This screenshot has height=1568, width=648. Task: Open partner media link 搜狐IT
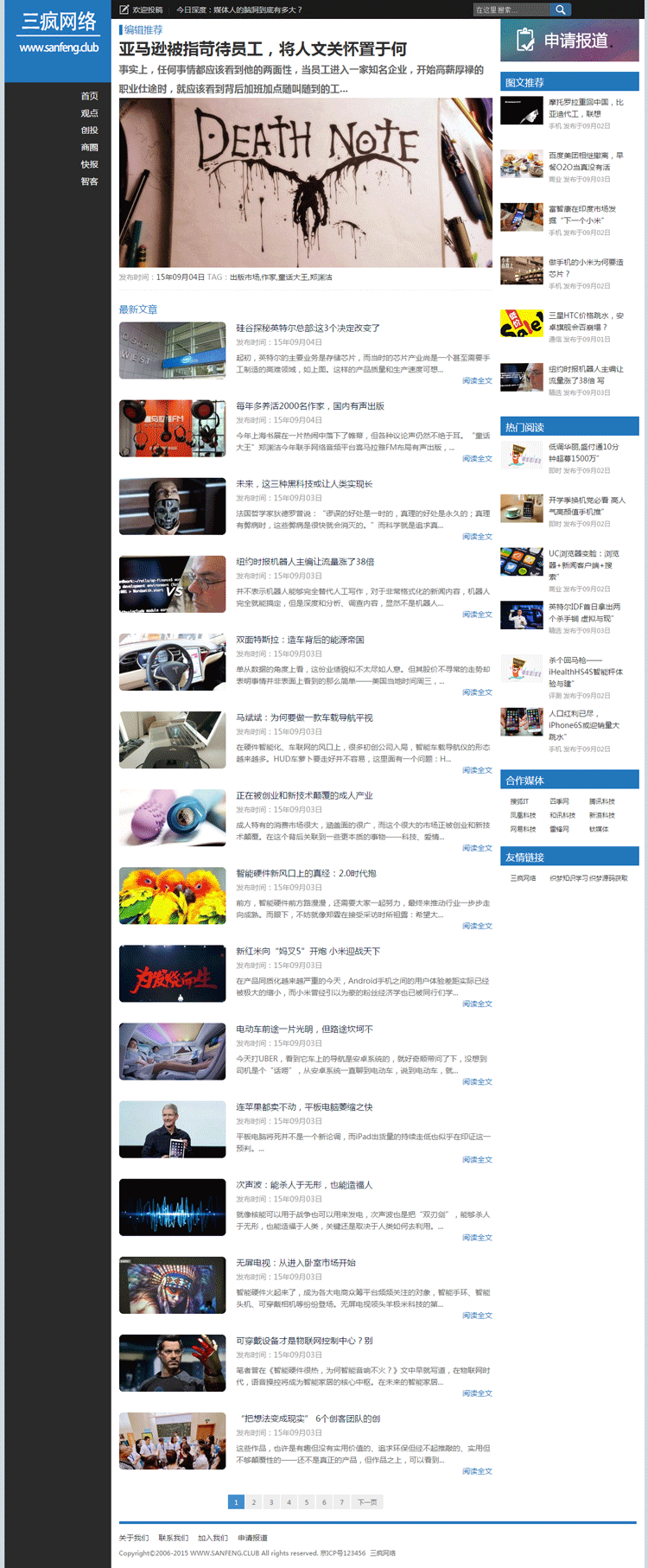click(519, 801)
